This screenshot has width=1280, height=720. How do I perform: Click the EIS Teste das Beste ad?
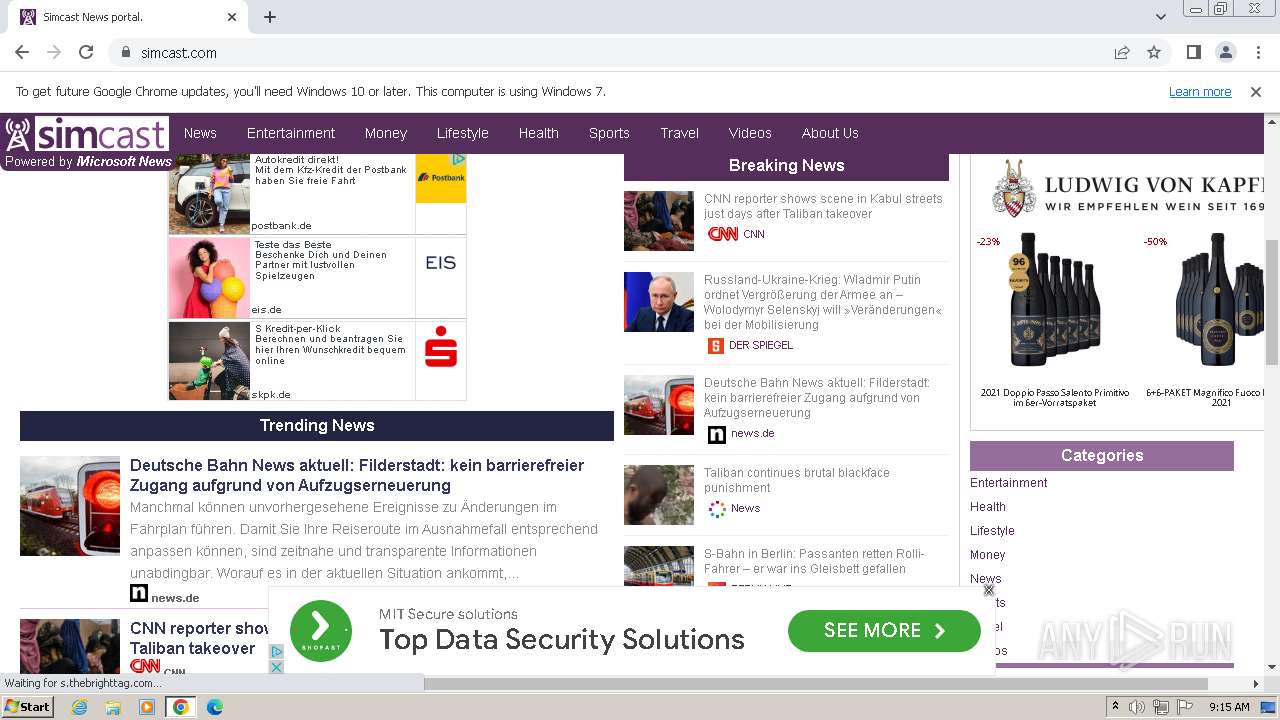pos(317,277)
